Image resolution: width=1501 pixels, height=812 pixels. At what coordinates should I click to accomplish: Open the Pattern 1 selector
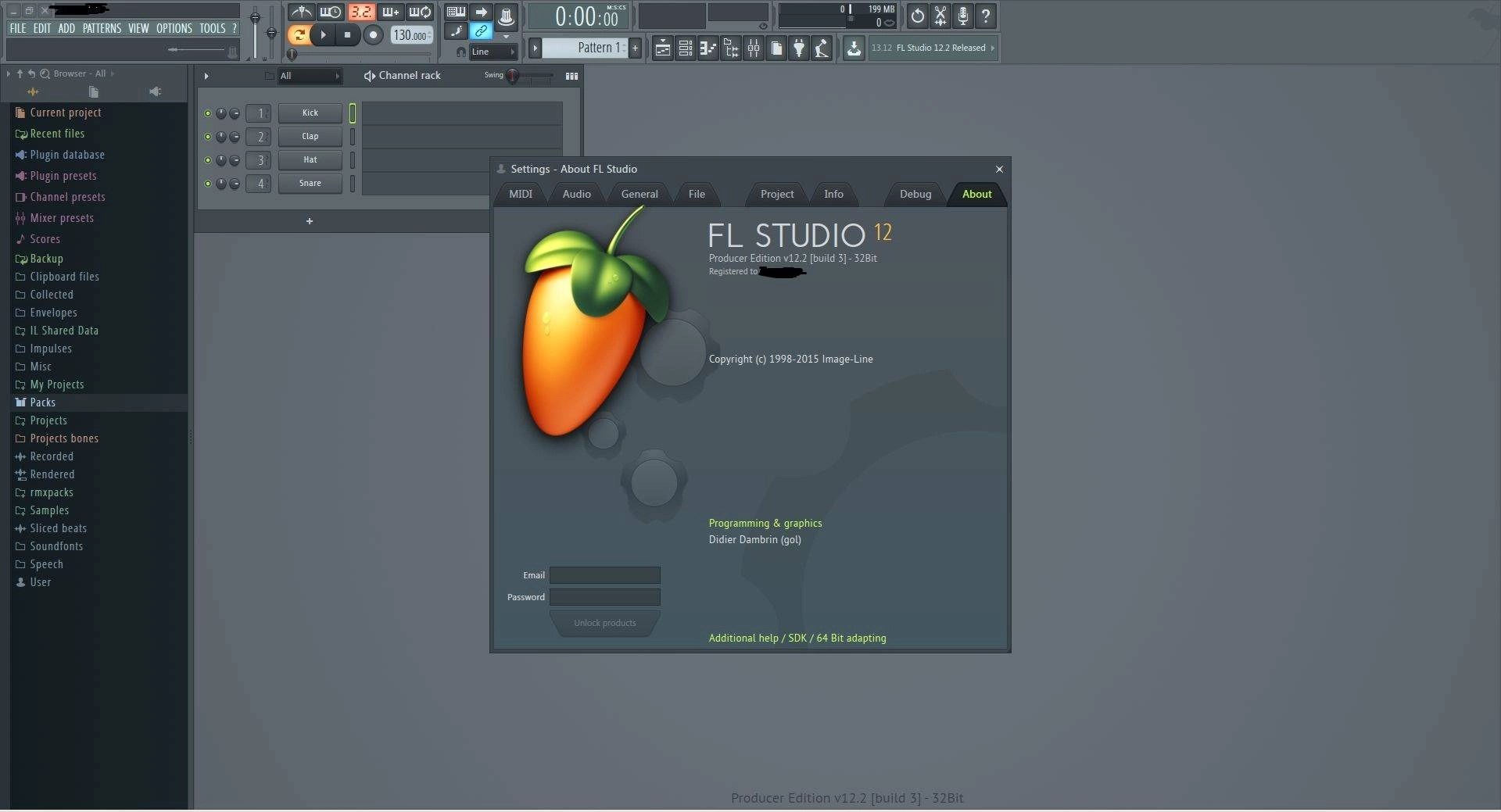[x=584, y=48]
